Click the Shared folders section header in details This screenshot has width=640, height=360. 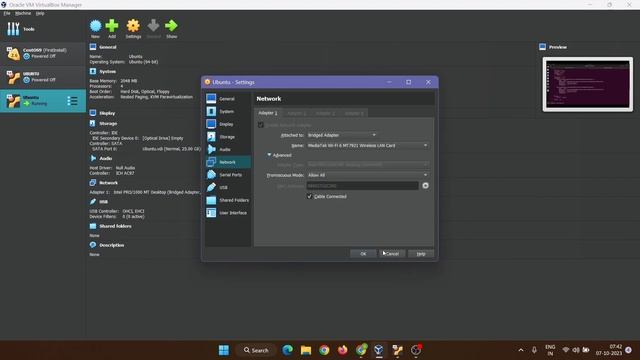pyautogui.click(x=115, y=226)
